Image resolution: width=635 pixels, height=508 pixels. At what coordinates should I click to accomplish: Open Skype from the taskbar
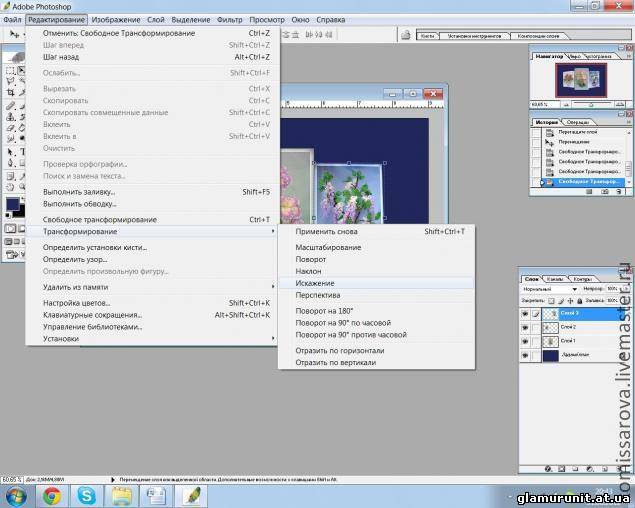86,495
